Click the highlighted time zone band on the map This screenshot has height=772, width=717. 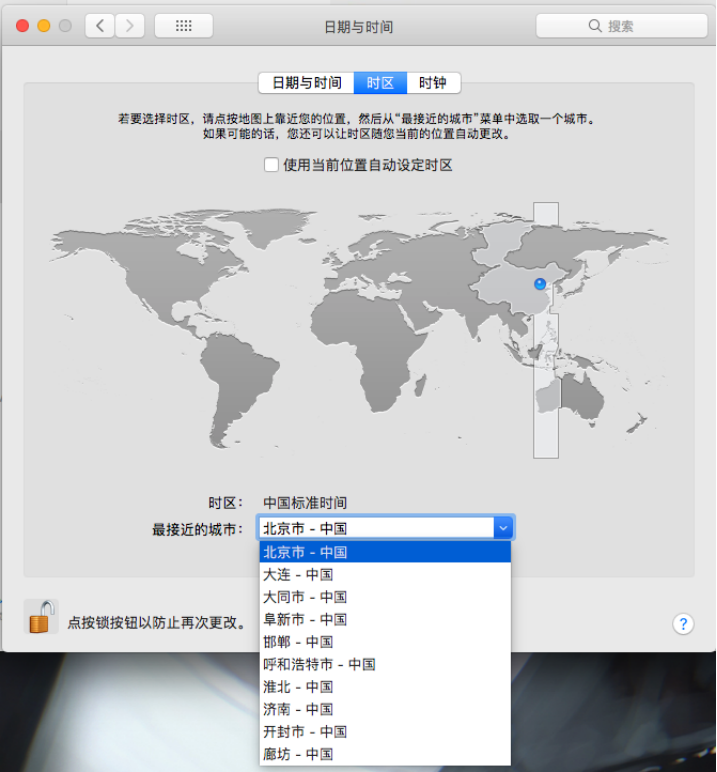[546, 330]
